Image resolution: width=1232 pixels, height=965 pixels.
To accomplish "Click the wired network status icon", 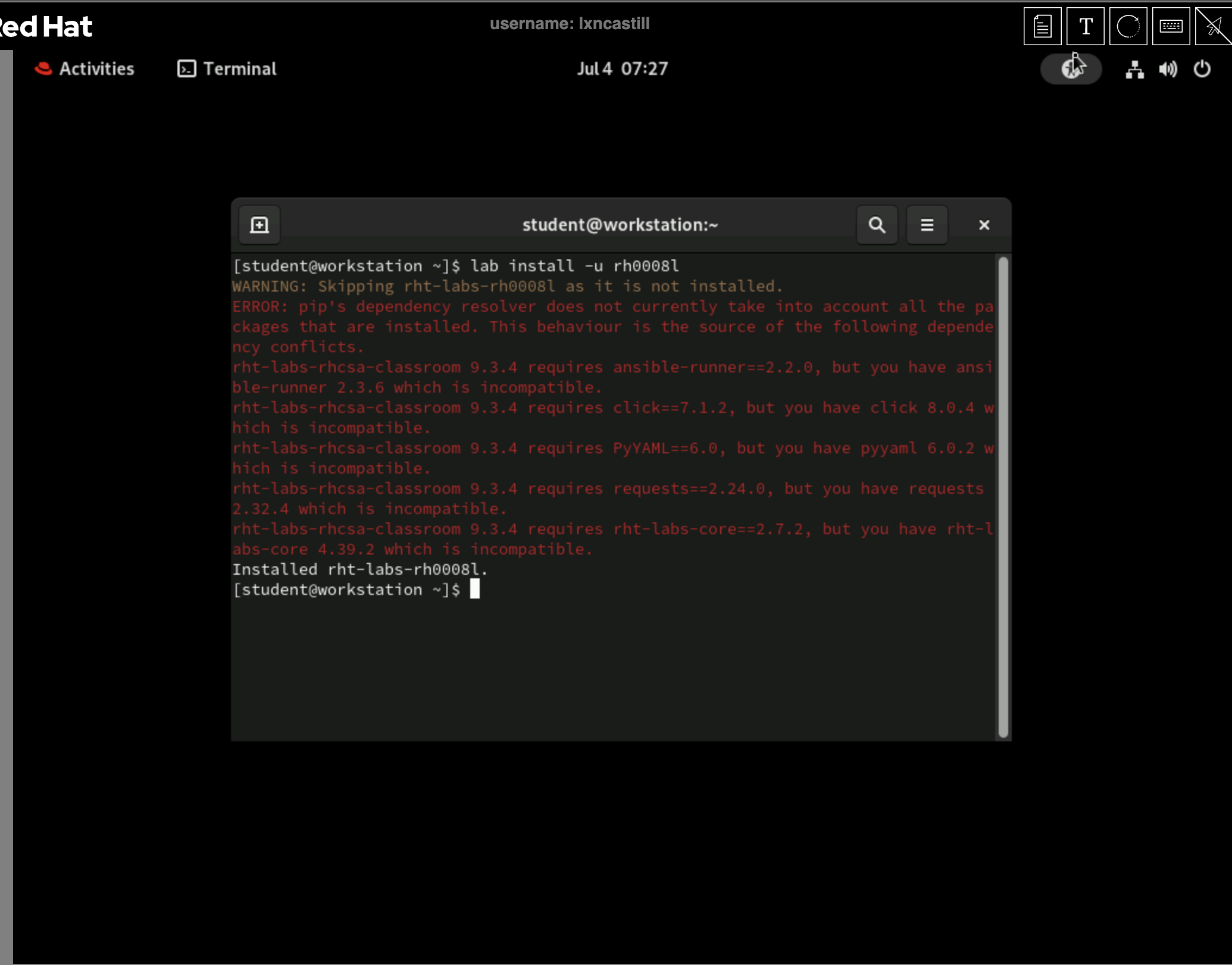I will coord(1134,70).
